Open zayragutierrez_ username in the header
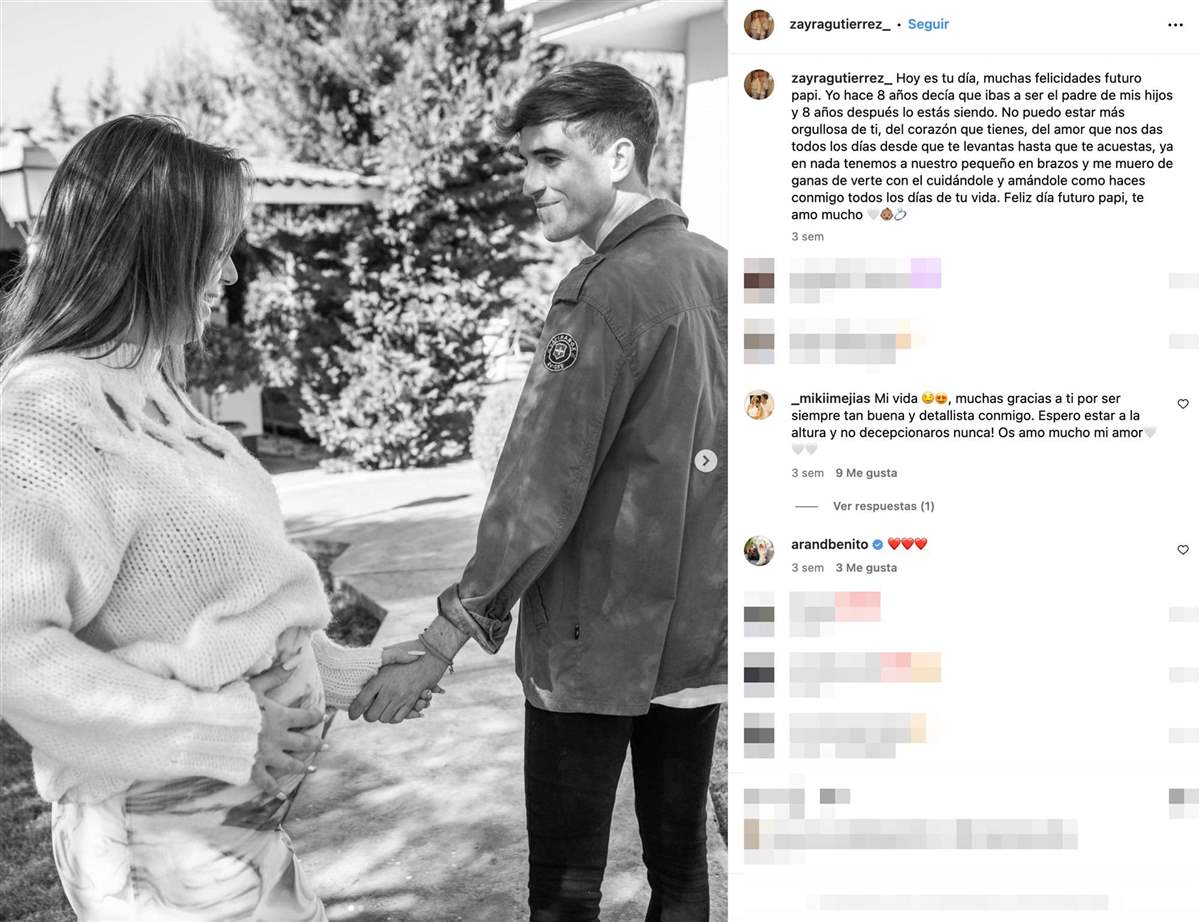The image size is (1200, 922). click(x=840, y=24)
